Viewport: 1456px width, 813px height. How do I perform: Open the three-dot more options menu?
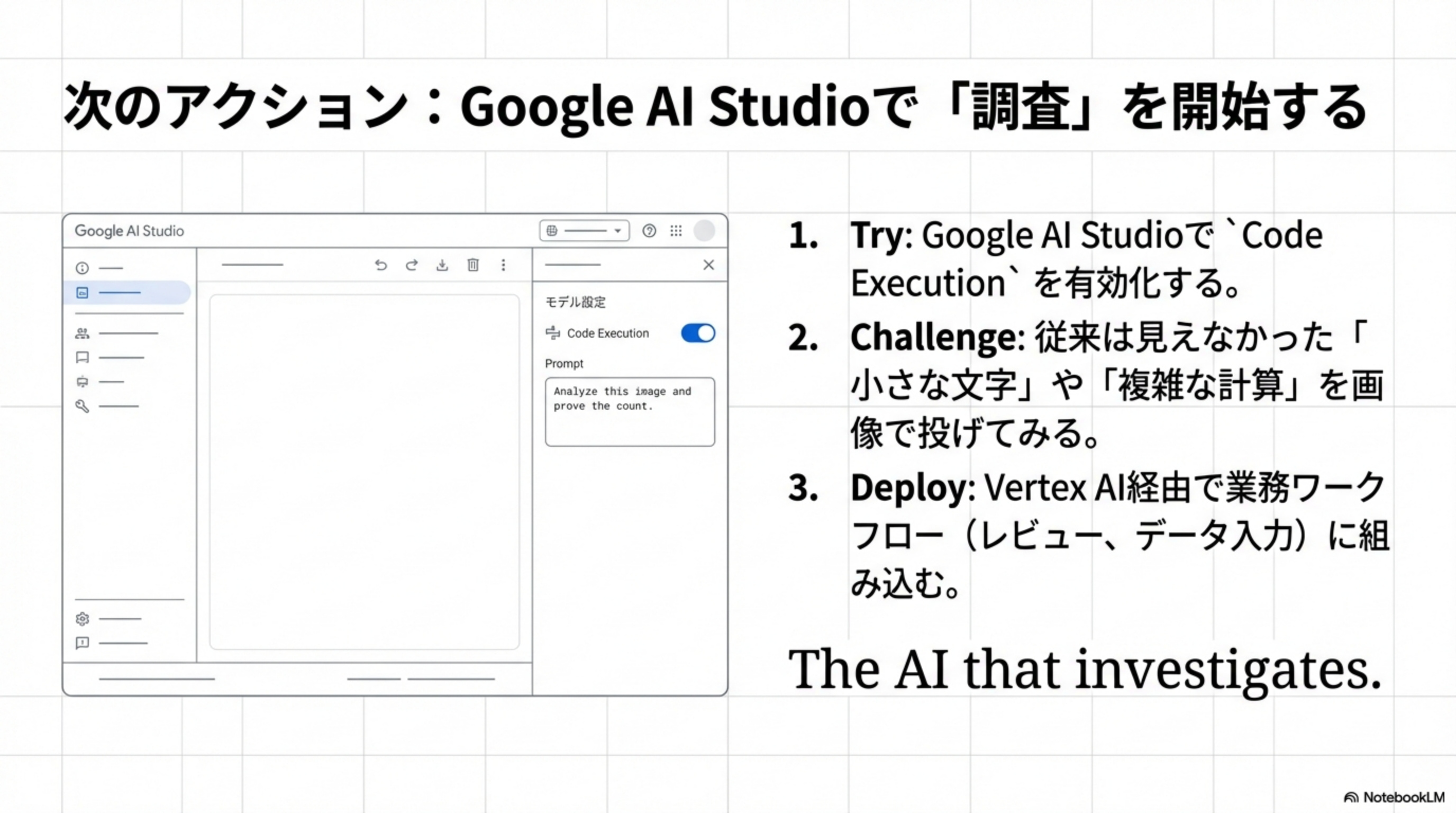[x=503, y=265]
